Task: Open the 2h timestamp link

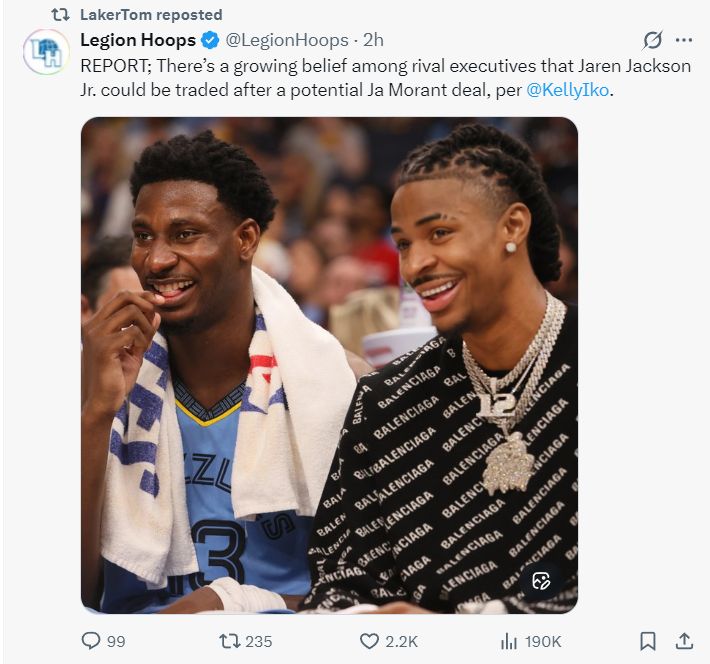Action: (x=373, y=40)
